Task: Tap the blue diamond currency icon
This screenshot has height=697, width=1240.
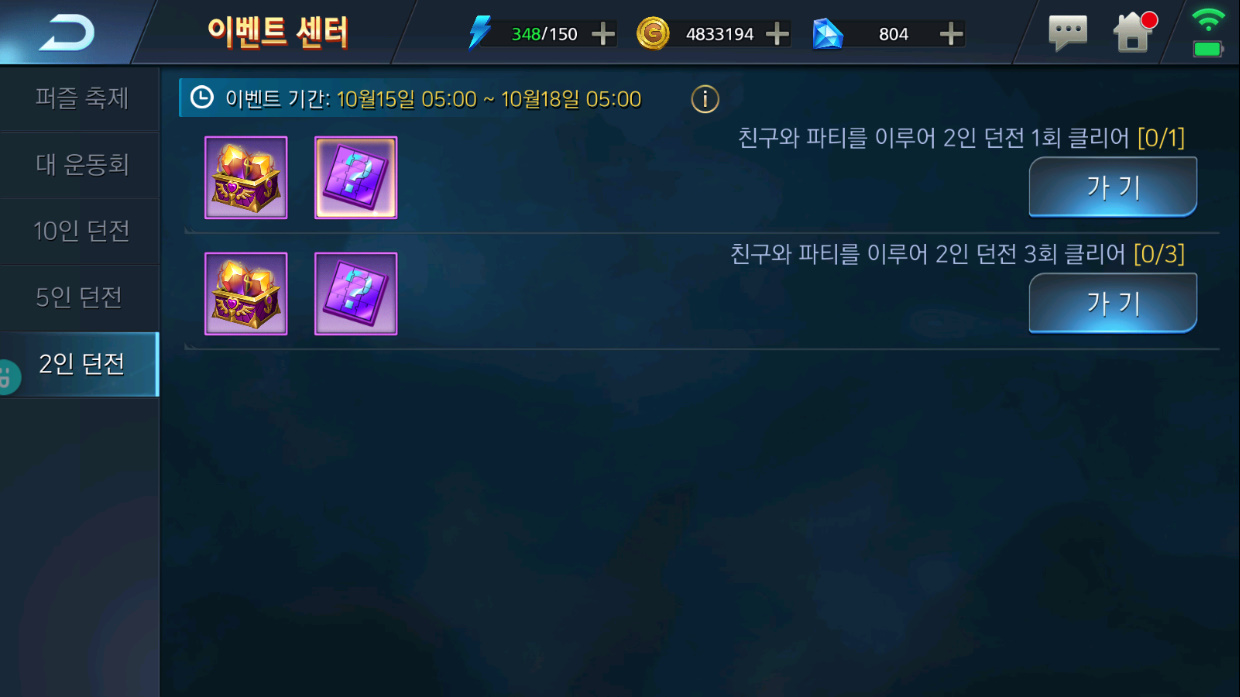Action: click(x=827, y=34)
